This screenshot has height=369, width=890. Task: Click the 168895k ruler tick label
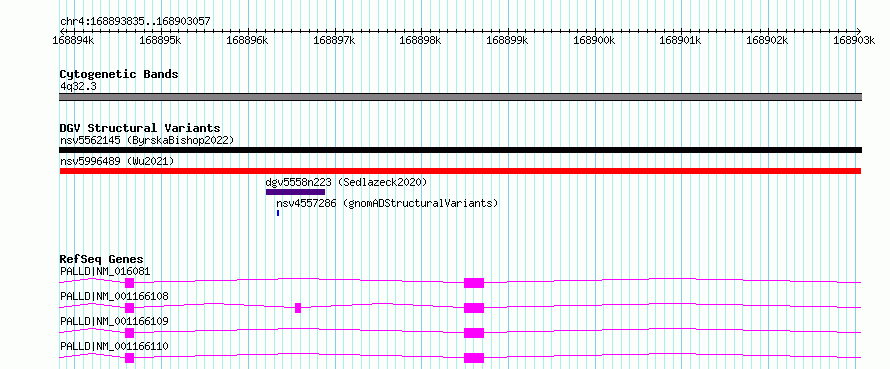159,40
